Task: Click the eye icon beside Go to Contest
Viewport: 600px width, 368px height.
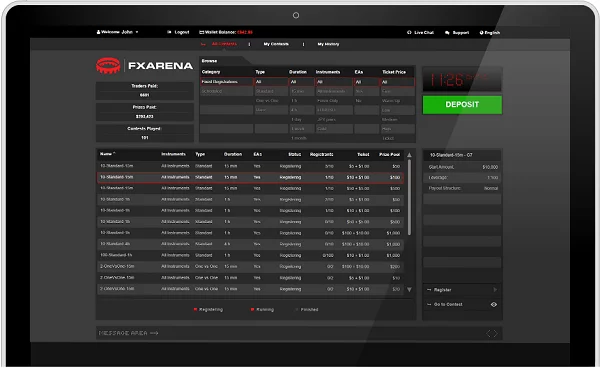Action: pos(494,304)
